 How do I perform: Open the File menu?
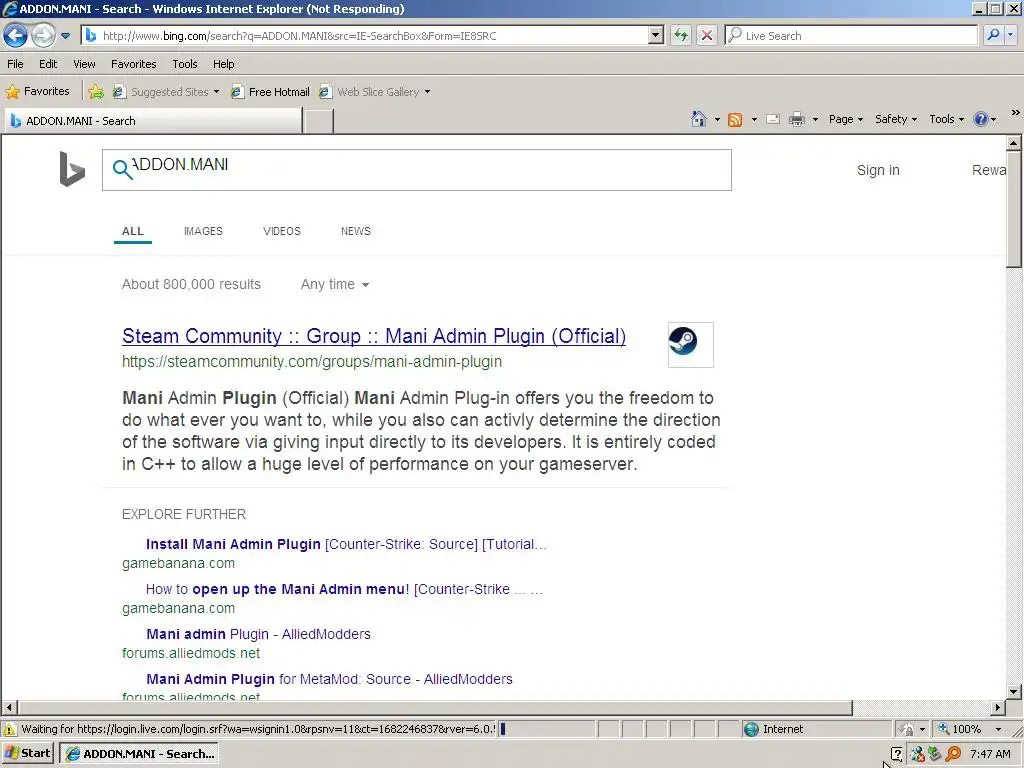click(x=15, y=64)
